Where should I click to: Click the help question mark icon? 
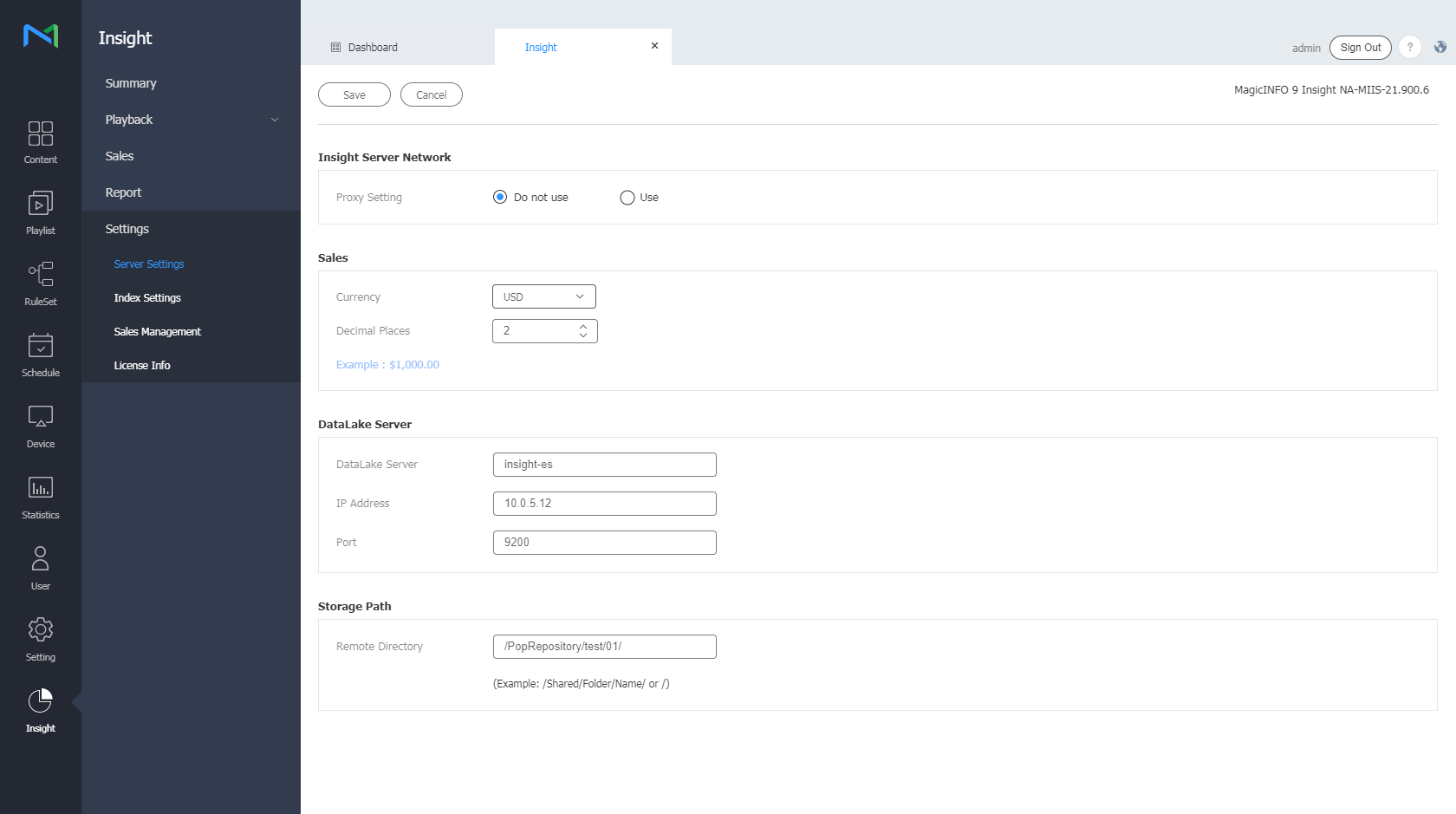pos(1410,48)
